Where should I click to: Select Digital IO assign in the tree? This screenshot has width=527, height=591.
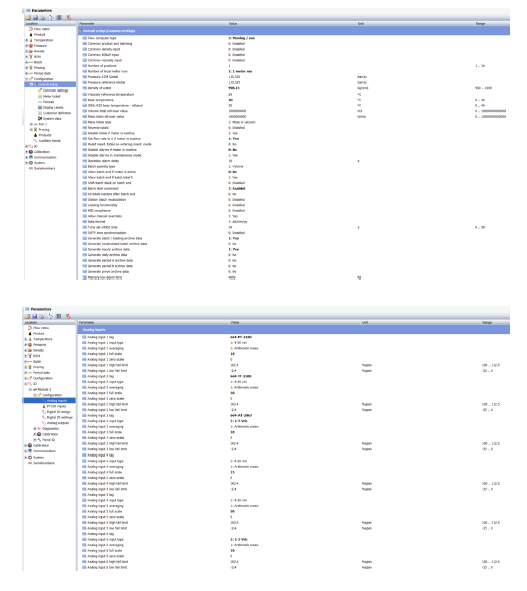(x=58, y=412)
